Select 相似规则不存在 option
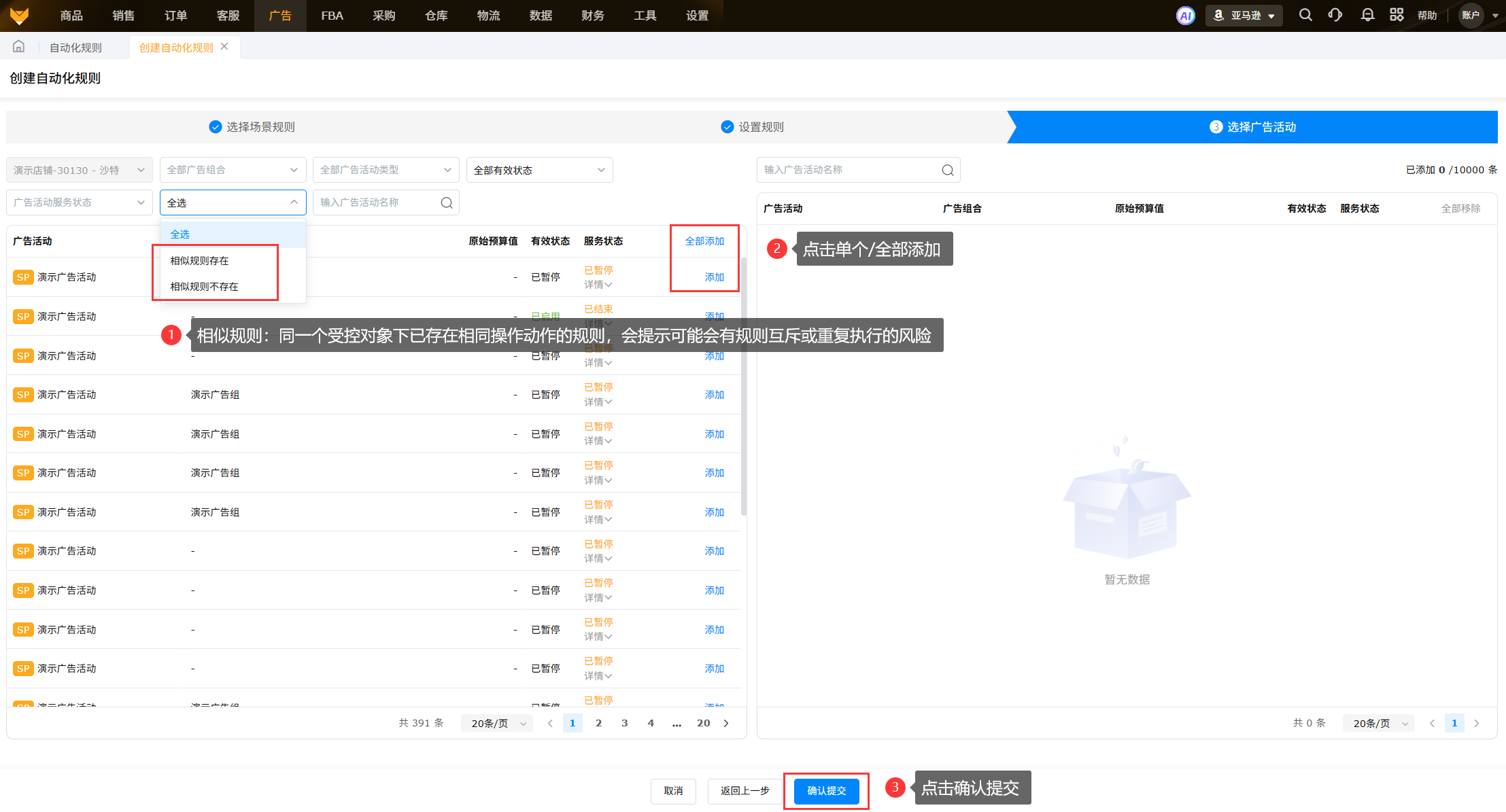Viewport: 1506px width, 812px height. (204, 287)
